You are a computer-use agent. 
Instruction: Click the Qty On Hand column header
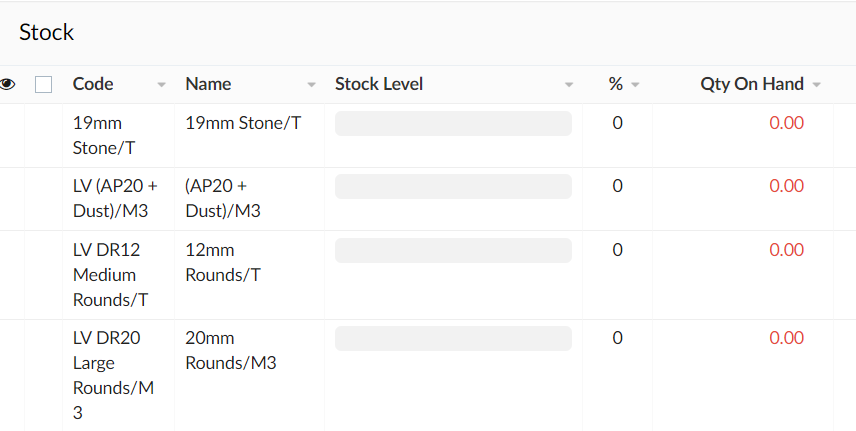(x=752, y=84)
